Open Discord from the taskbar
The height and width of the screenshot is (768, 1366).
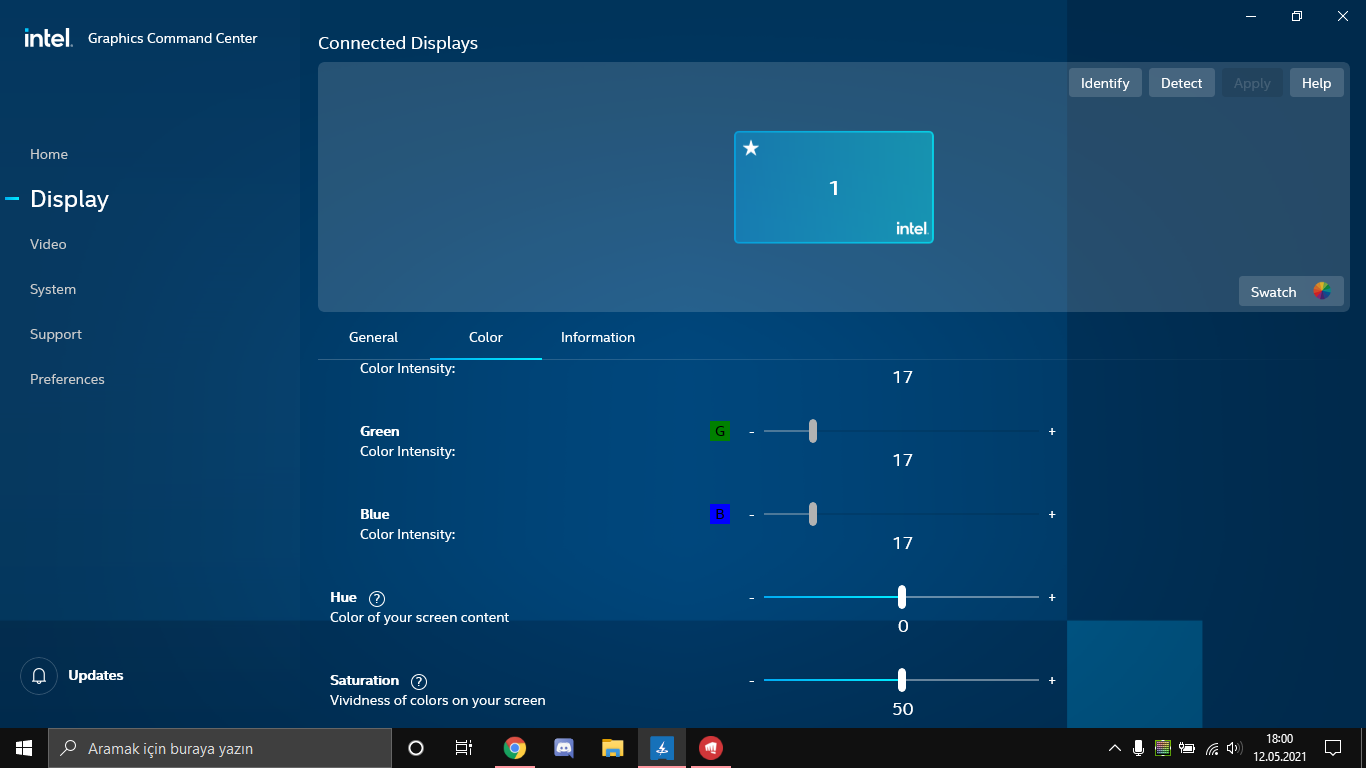point(564,748)
